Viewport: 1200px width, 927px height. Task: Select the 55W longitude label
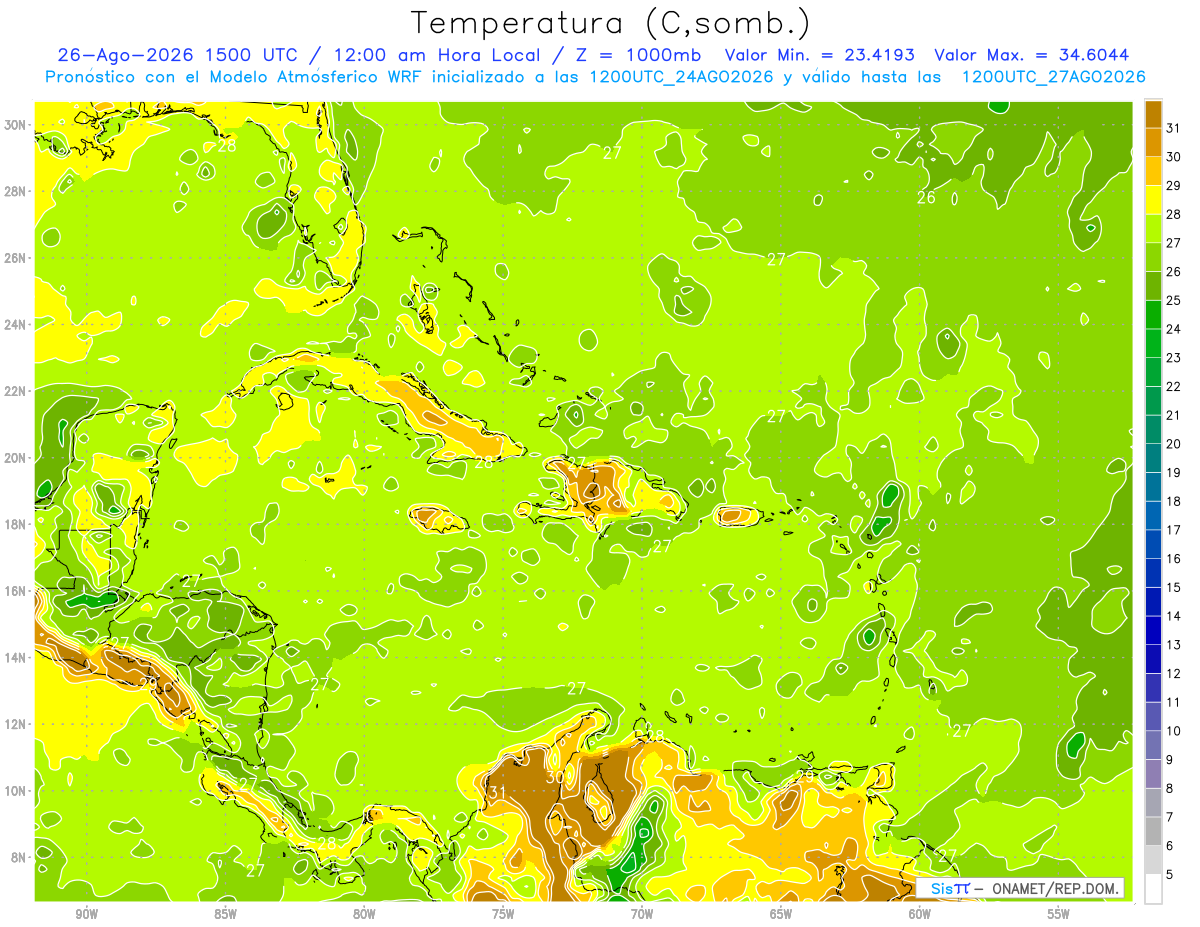pyautogui.click(x=1059, y=914)
